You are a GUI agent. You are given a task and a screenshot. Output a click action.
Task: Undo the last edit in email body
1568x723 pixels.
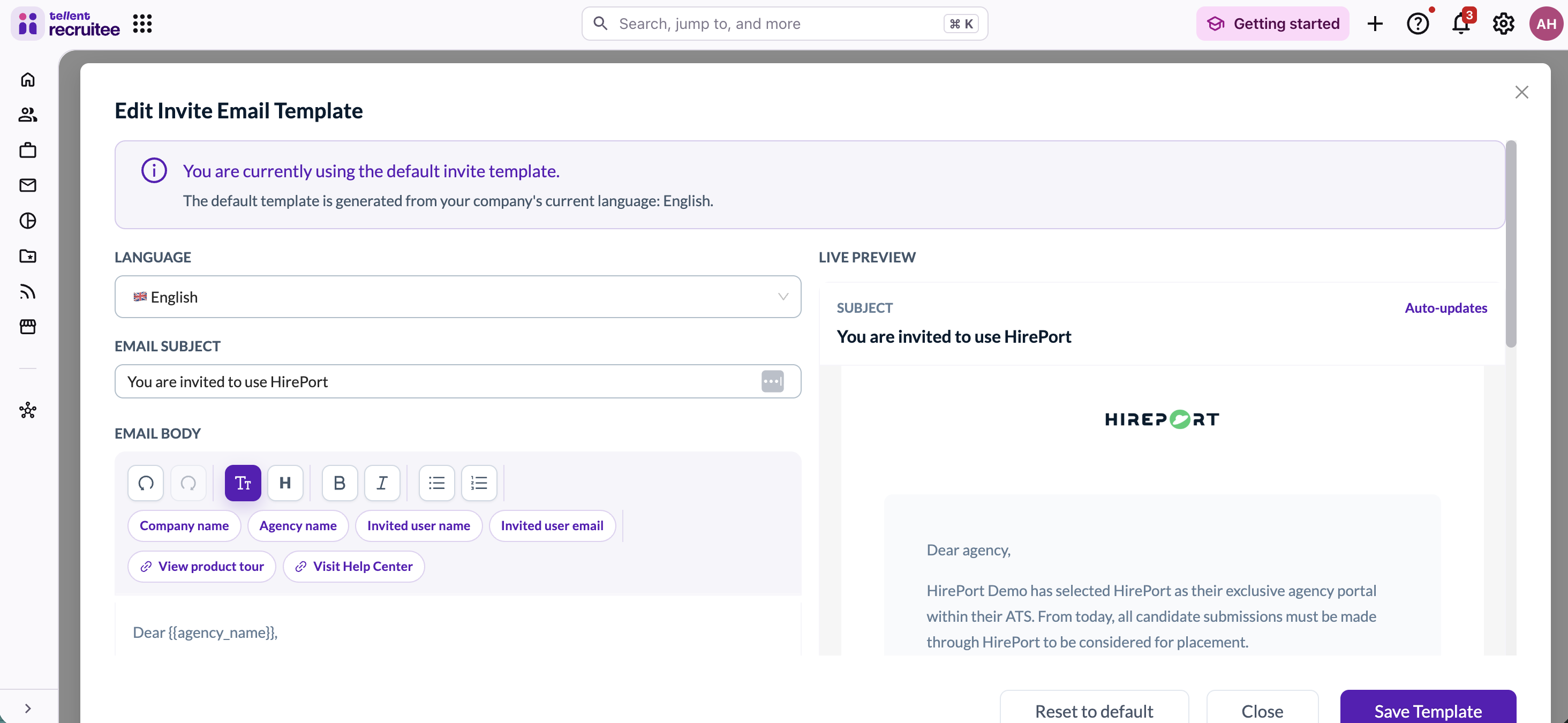click(146, 483)
